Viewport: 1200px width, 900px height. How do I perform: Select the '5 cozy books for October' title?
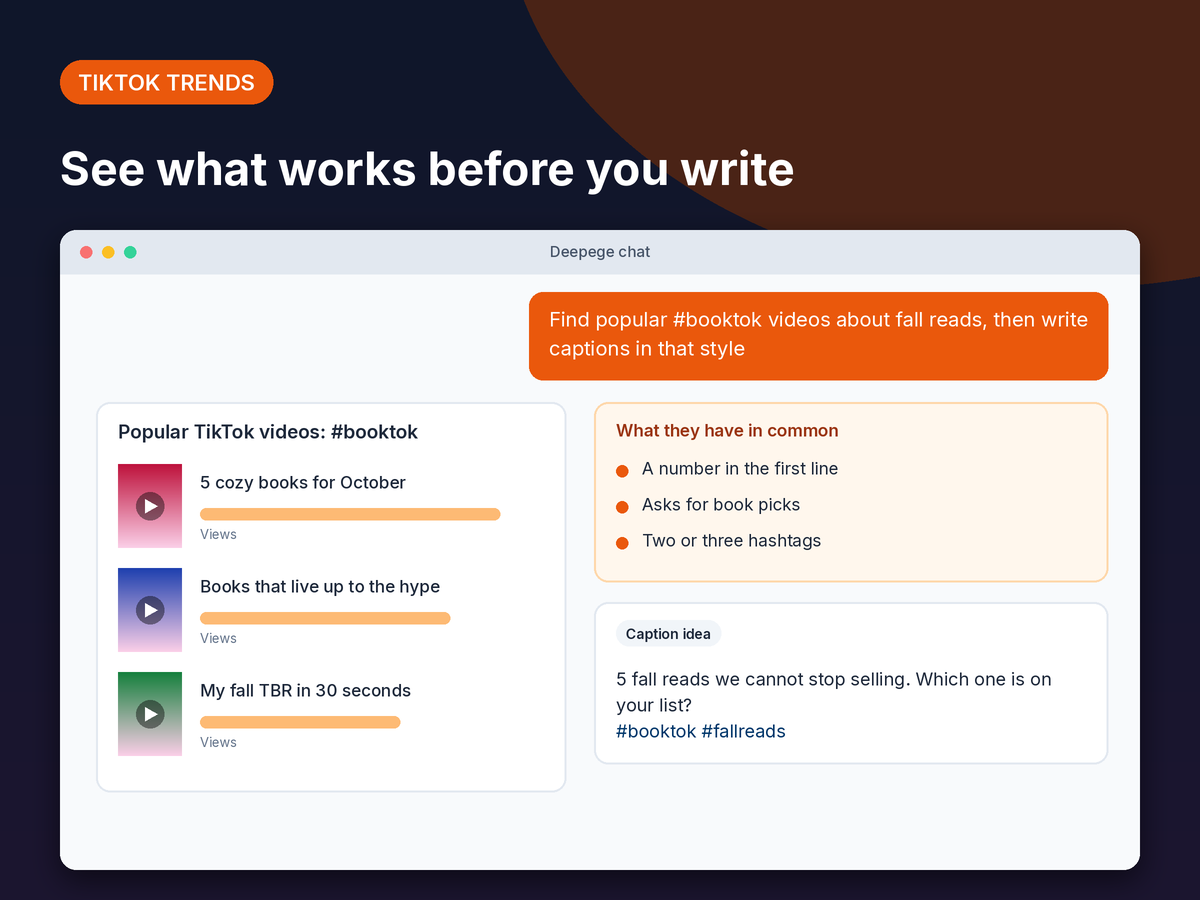pos(303,482)
